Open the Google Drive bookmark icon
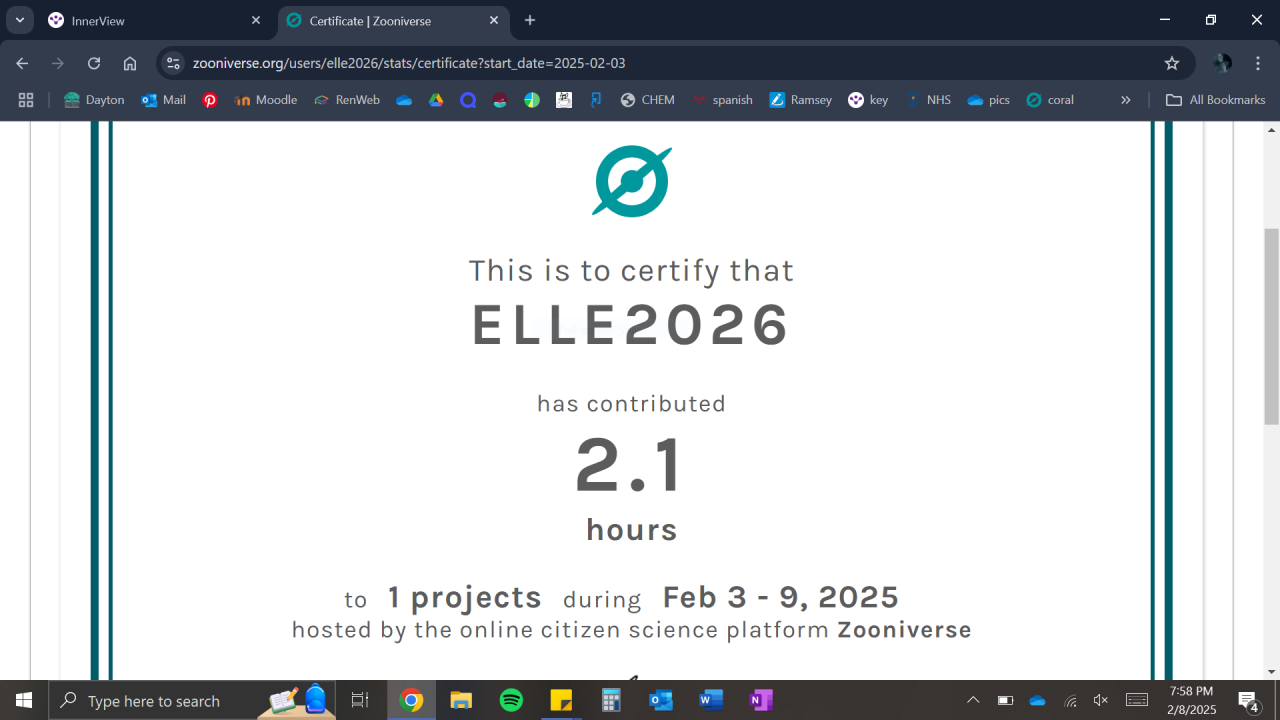Image resolution: width=1280 pixels, height=720 pixels. point(436,100)
